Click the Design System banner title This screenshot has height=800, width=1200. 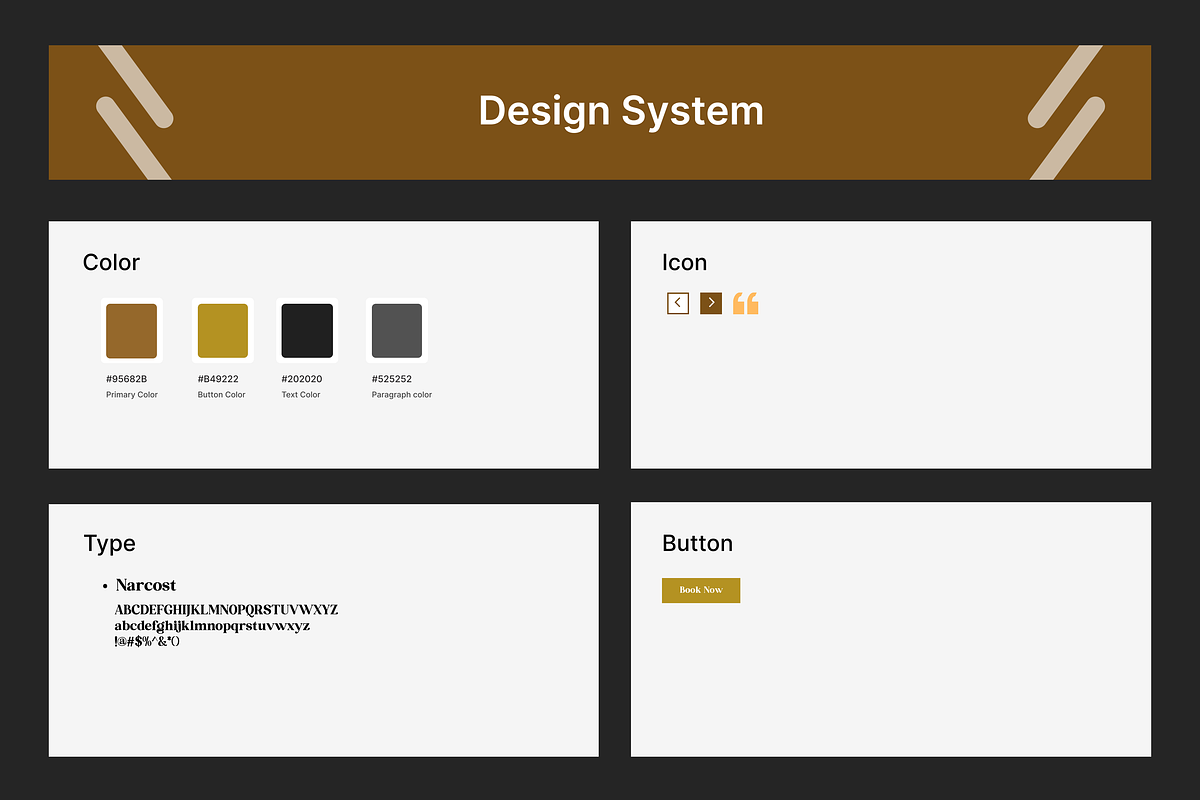click(x=620, y=111)
